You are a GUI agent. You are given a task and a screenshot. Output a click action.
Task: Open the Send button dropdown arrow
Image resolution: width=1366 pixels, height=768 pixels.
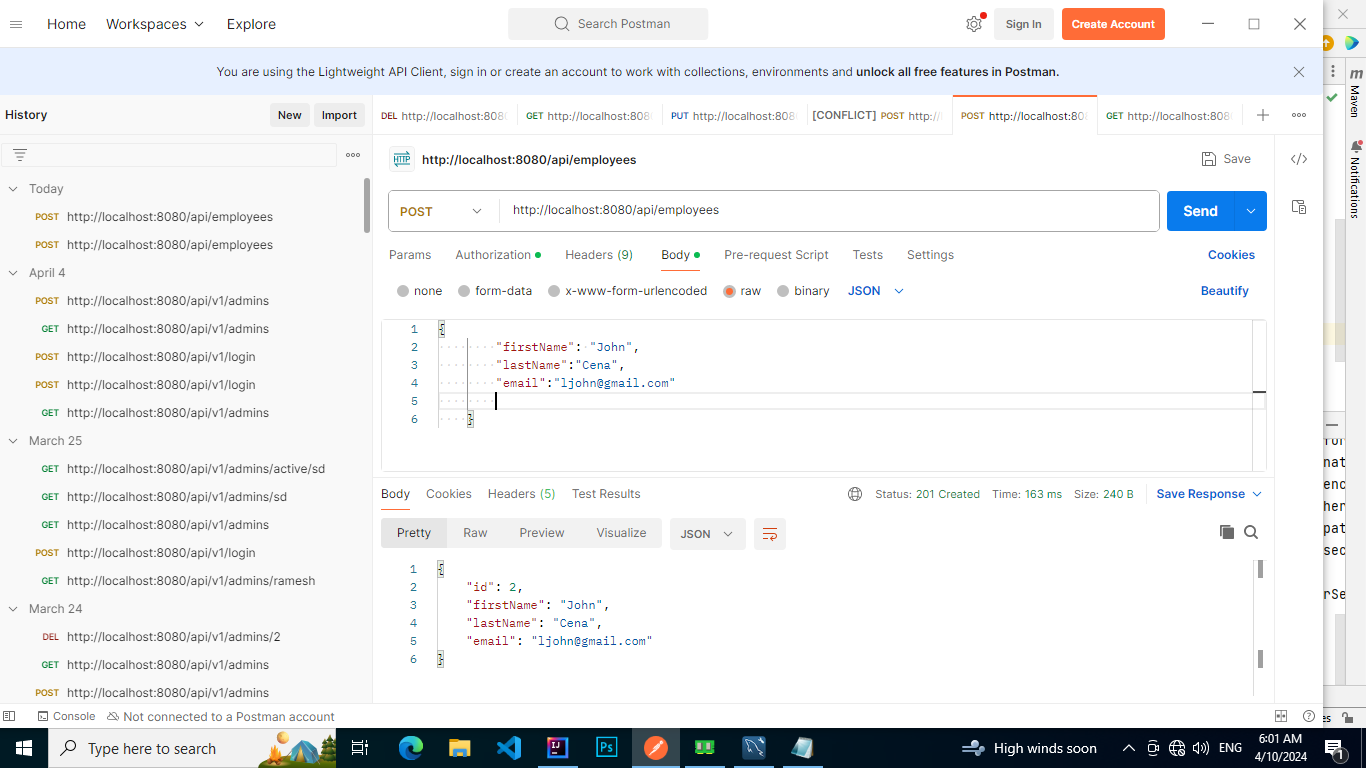[1250, 211]
